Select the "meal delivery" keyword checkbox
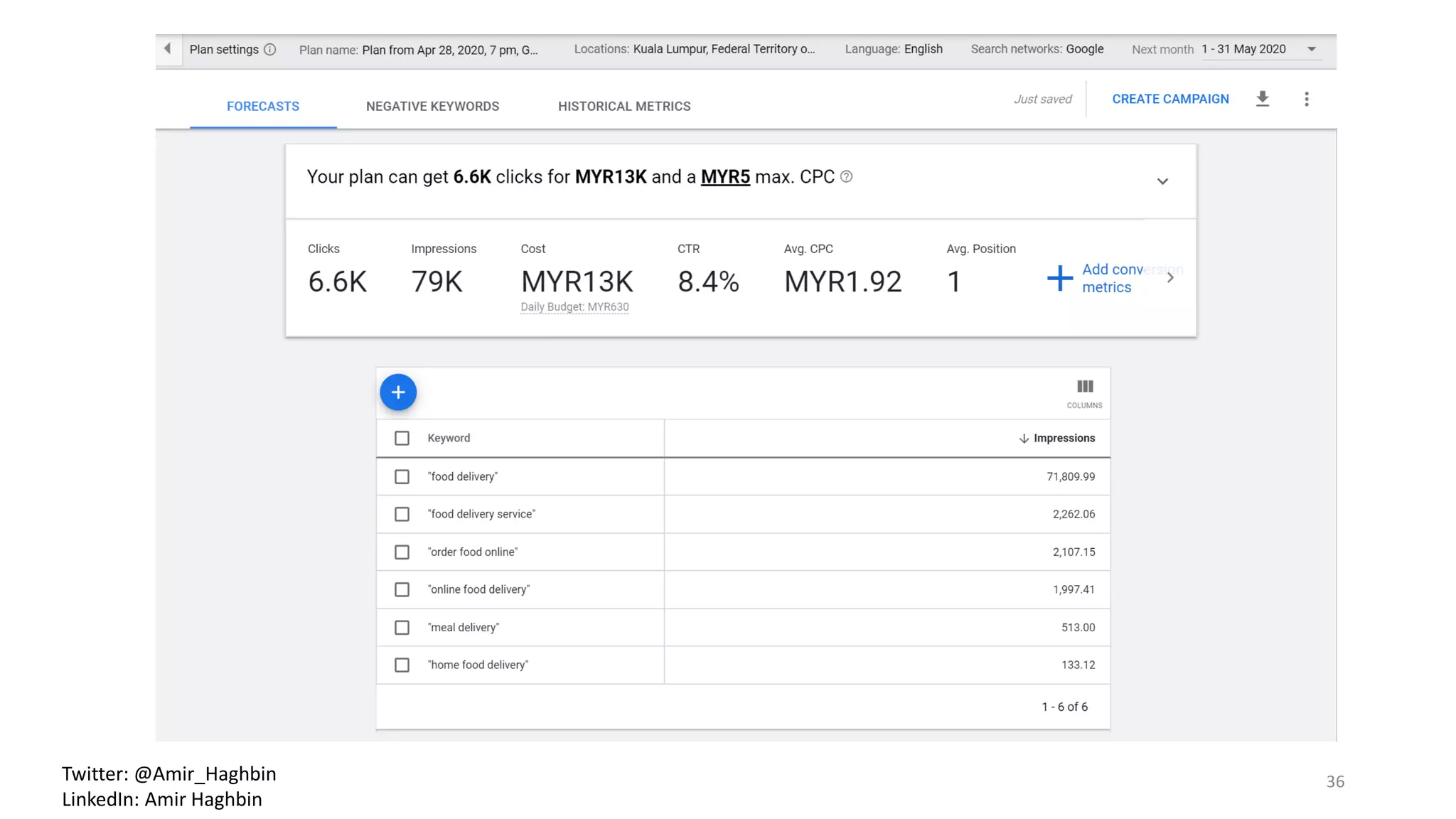The width and height of the screenshot is (1456, 819). point(402,627)
